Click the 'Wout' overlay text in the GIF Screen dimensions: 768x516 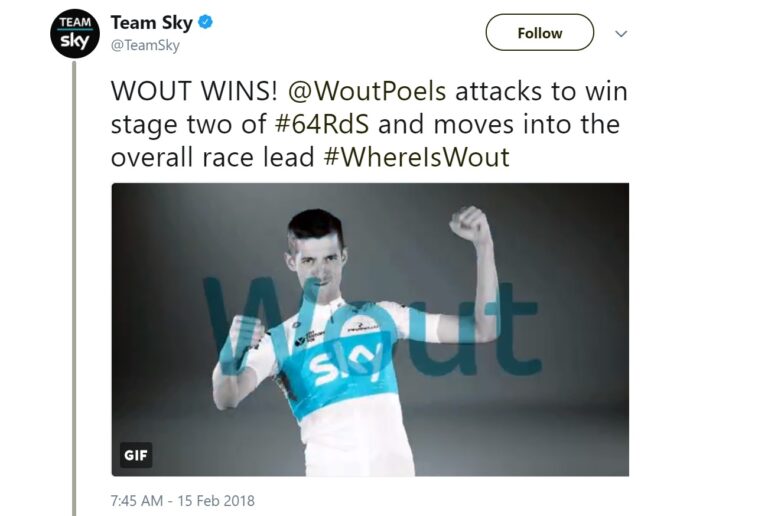372,328
